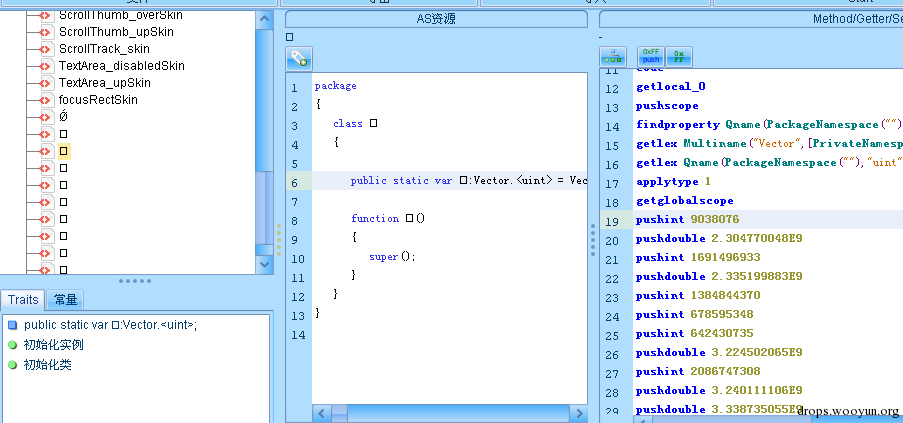Click the code editor horizontal scroll left arrow
903x423 pixels.
click(x=321, y=413)
